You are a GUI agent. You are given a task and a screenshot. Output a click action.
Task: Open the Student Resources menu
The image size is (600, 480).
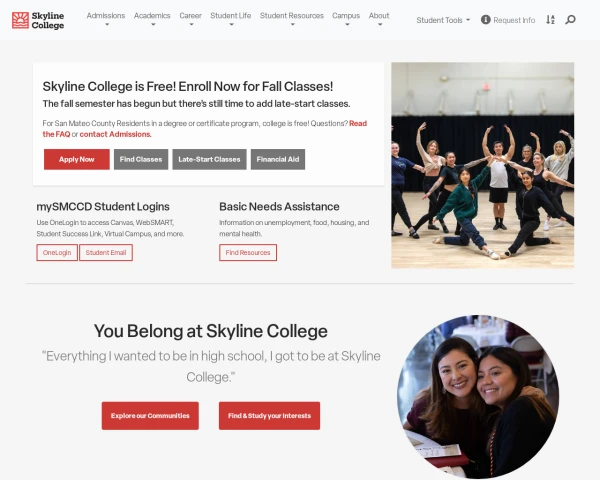click(x=292, y=19)
